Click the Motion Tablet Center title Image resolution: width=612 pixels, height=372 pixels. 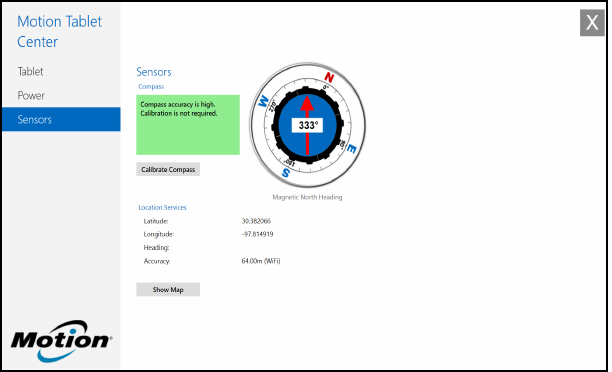pos(59,32)
